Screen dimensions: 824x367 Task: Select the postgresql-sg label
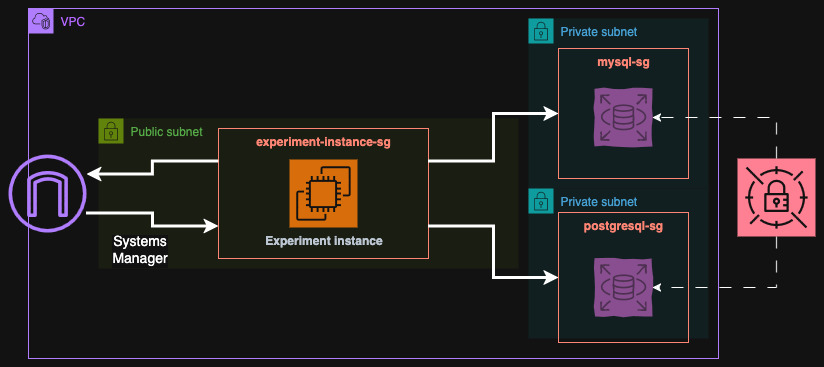click(x=623, y=227)
